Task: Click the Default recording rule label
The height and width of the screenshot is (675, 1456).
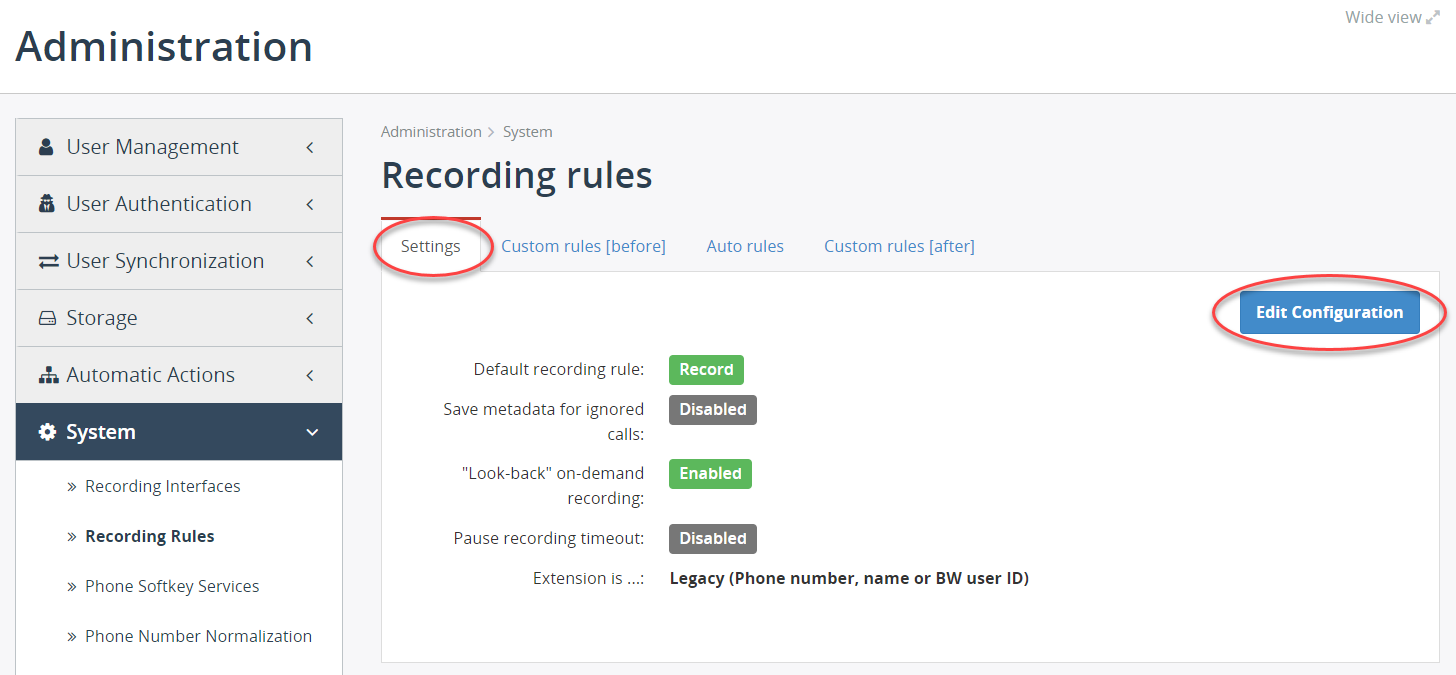Action: pos(558,369)
